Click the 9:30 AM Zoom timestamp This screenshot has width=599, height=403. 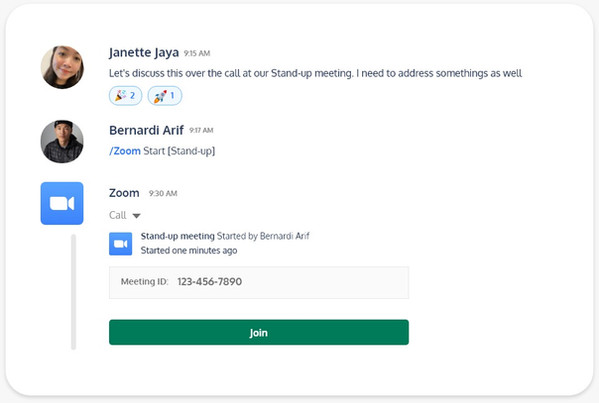click(x=163, y=194)
